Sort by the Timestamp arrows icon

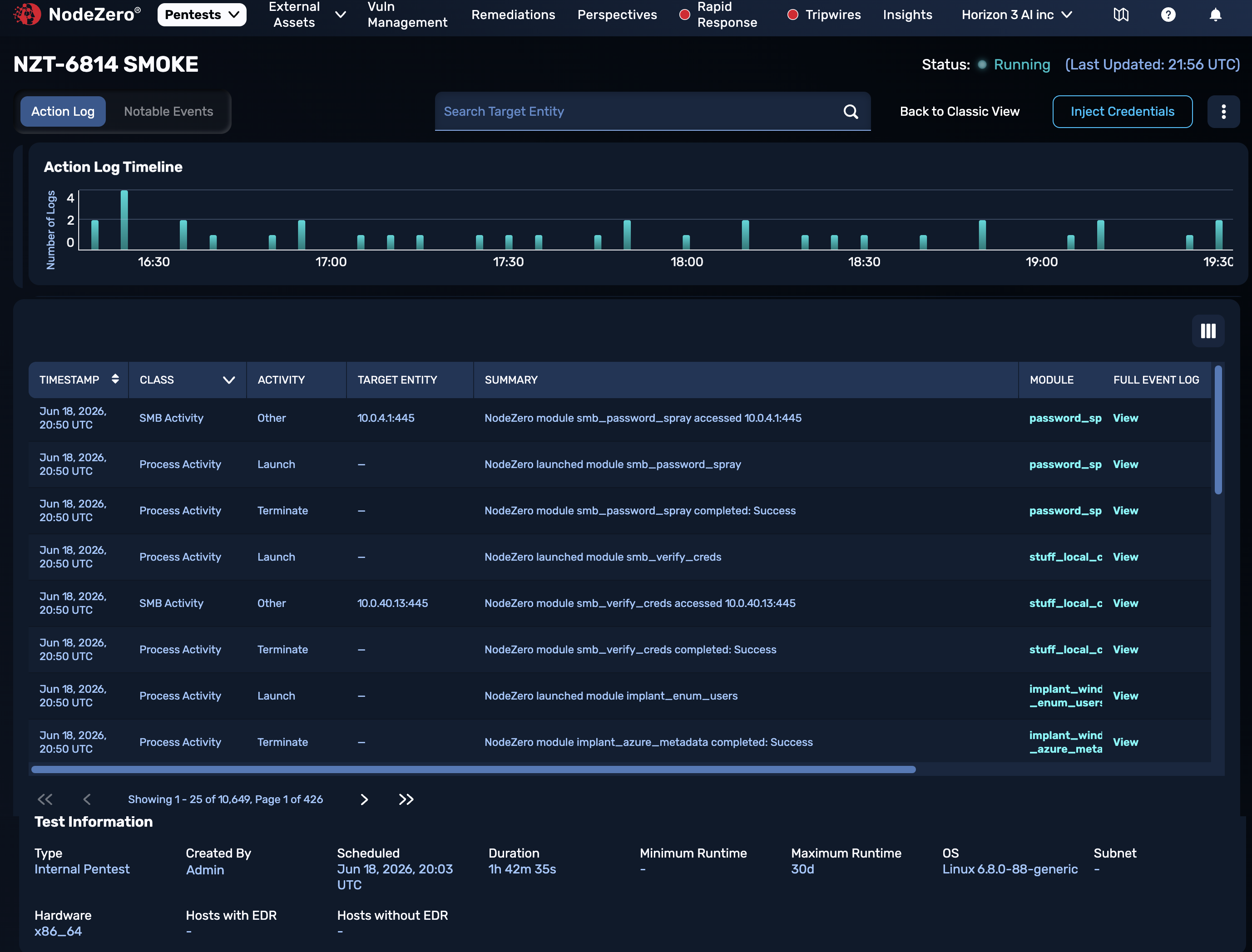(115, 379)
